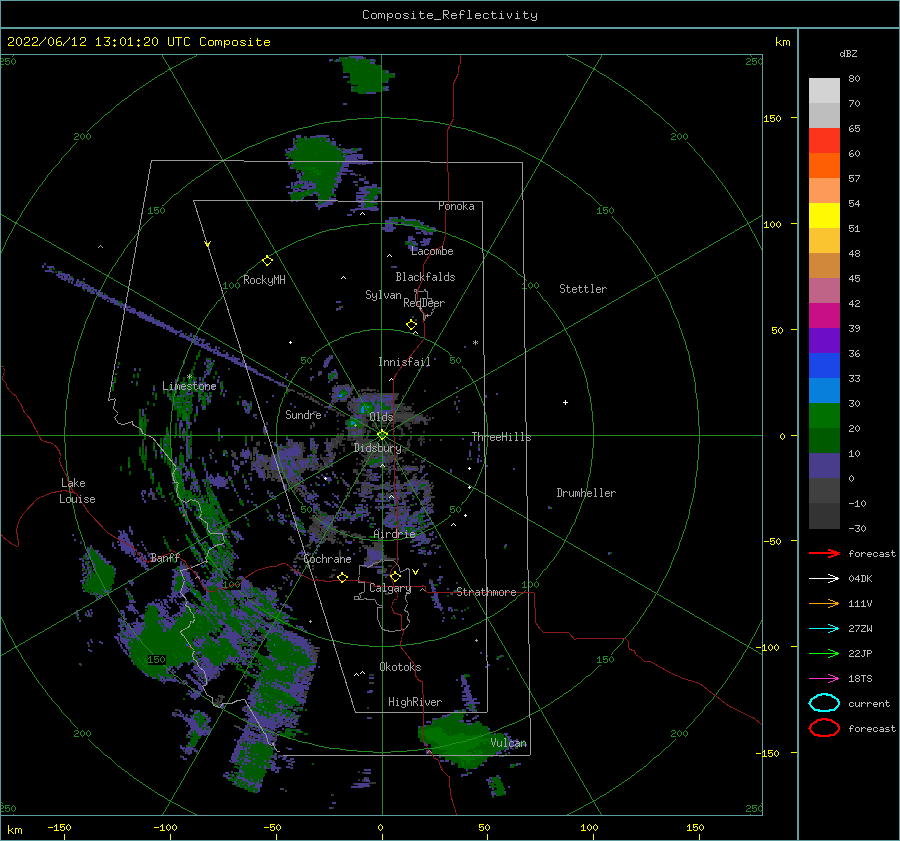900x841 pixels.
Task: Click the Lake Louise label
Action: click(78, 491)
